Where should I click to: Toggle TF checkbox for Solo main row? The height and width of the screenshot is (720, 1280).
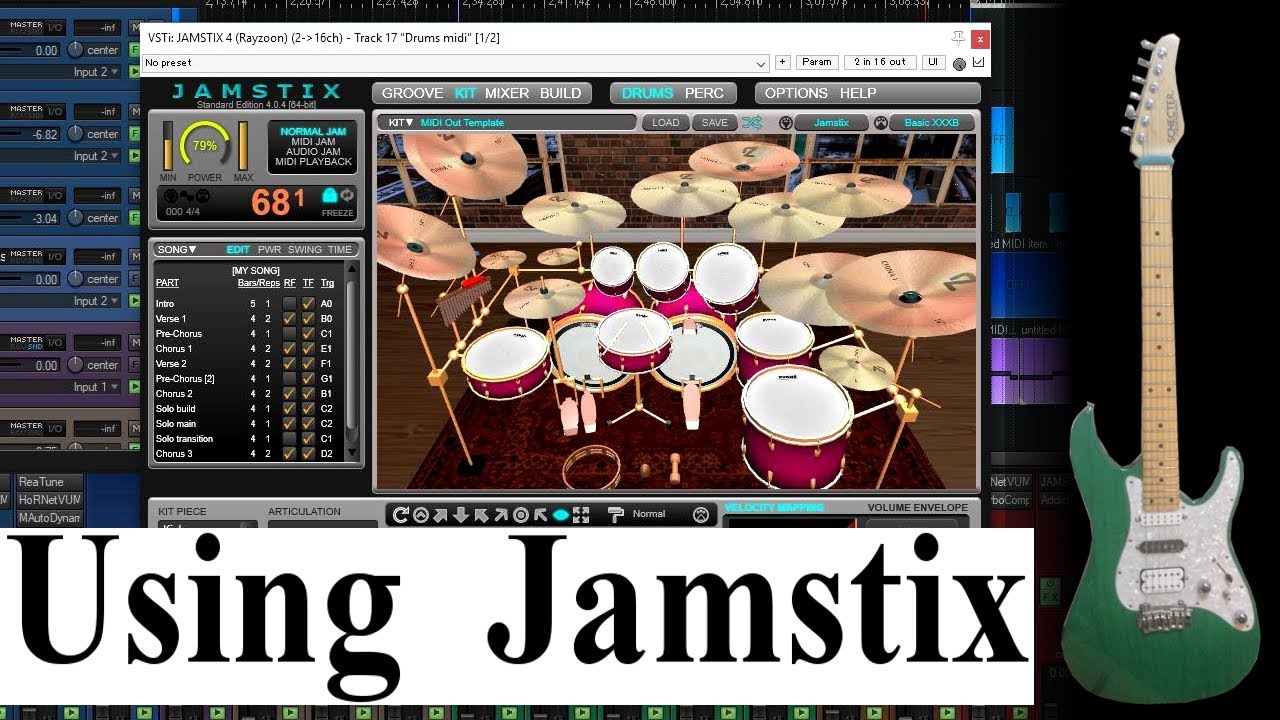tap(308, 423)
